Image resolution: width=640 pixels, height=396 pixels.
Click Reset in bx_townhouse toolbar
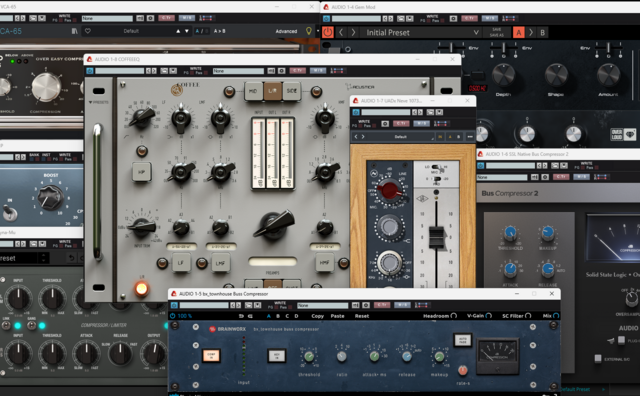pos(362,316)
